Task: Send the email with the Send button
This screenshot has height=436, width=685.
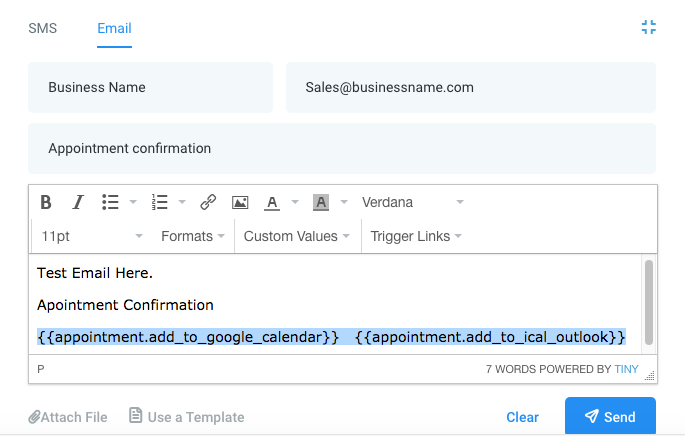Action: [x=610, y=416]
